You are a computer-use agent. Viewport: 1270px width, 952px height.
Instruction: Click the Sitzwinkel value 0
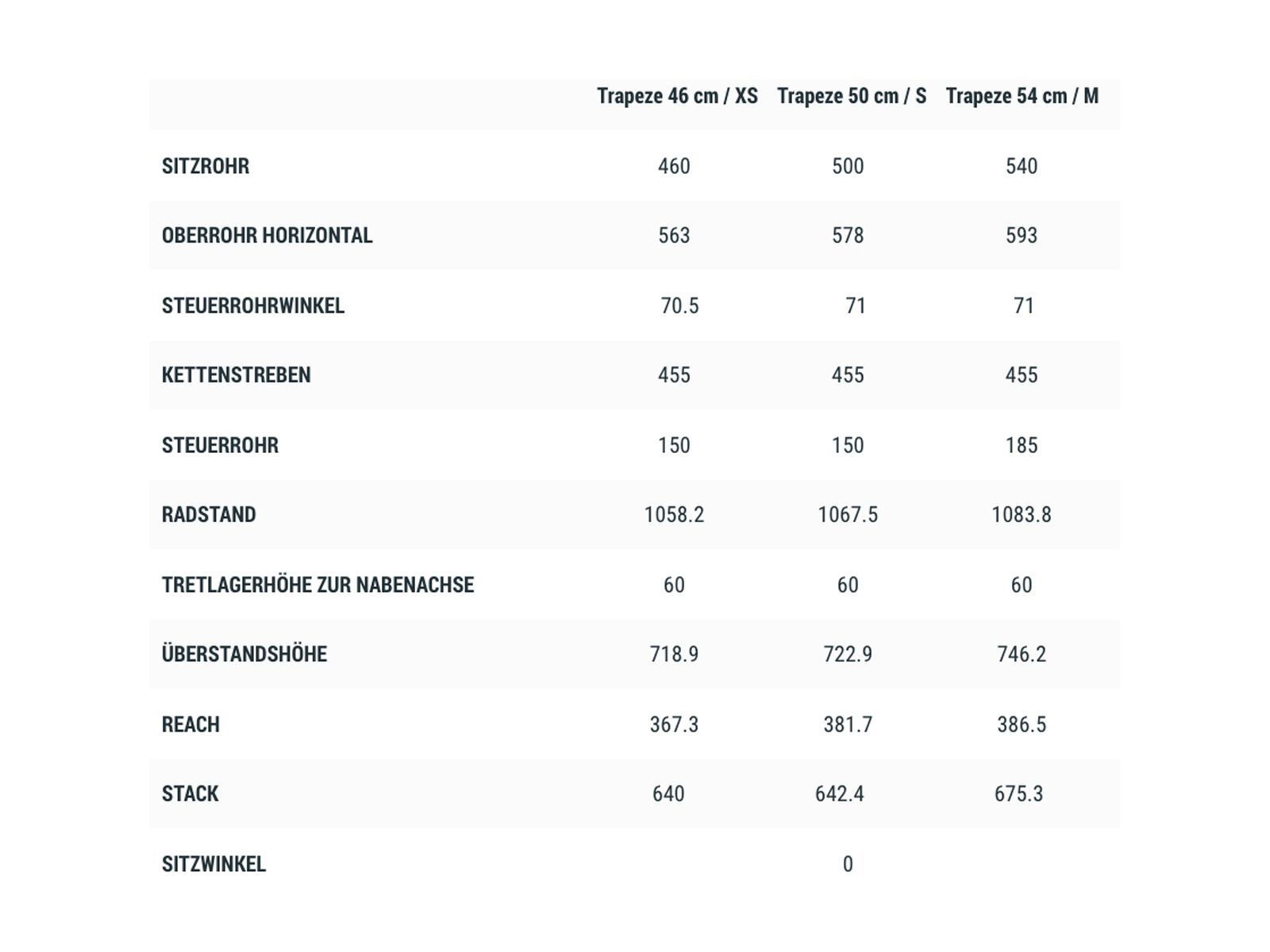click(x=848, y=864)
